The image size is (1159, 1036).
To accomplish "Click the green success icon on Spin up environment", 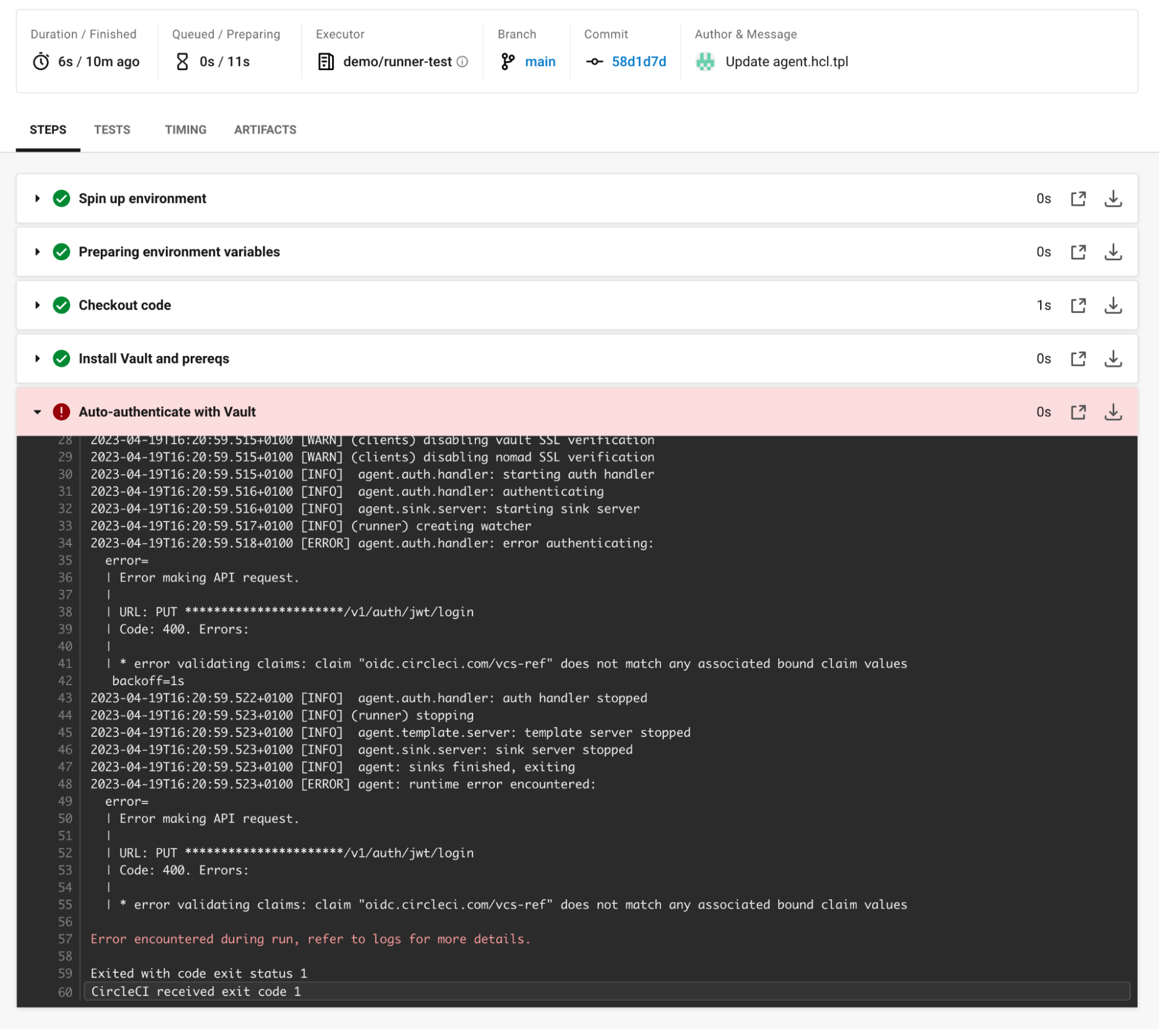I will tap(61, 199).
